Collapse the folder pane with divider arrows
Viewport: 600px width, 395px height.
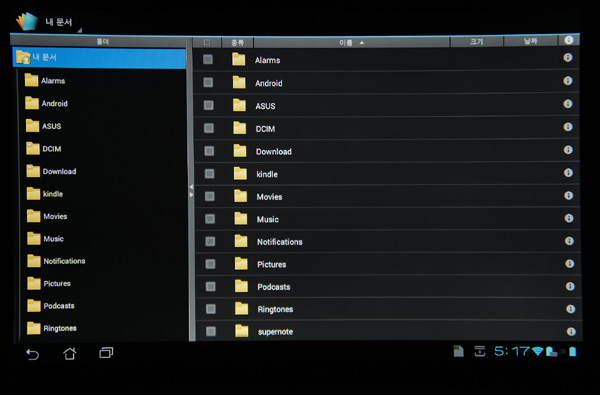(x=191, y=191)
